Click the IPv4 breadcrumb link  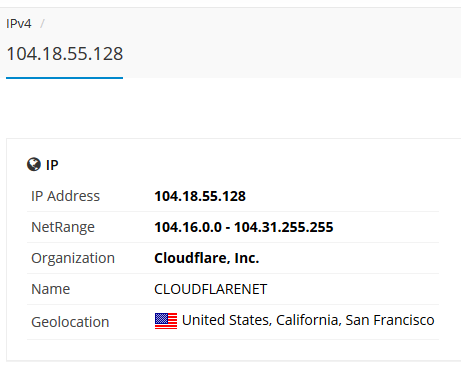[19, 24]
